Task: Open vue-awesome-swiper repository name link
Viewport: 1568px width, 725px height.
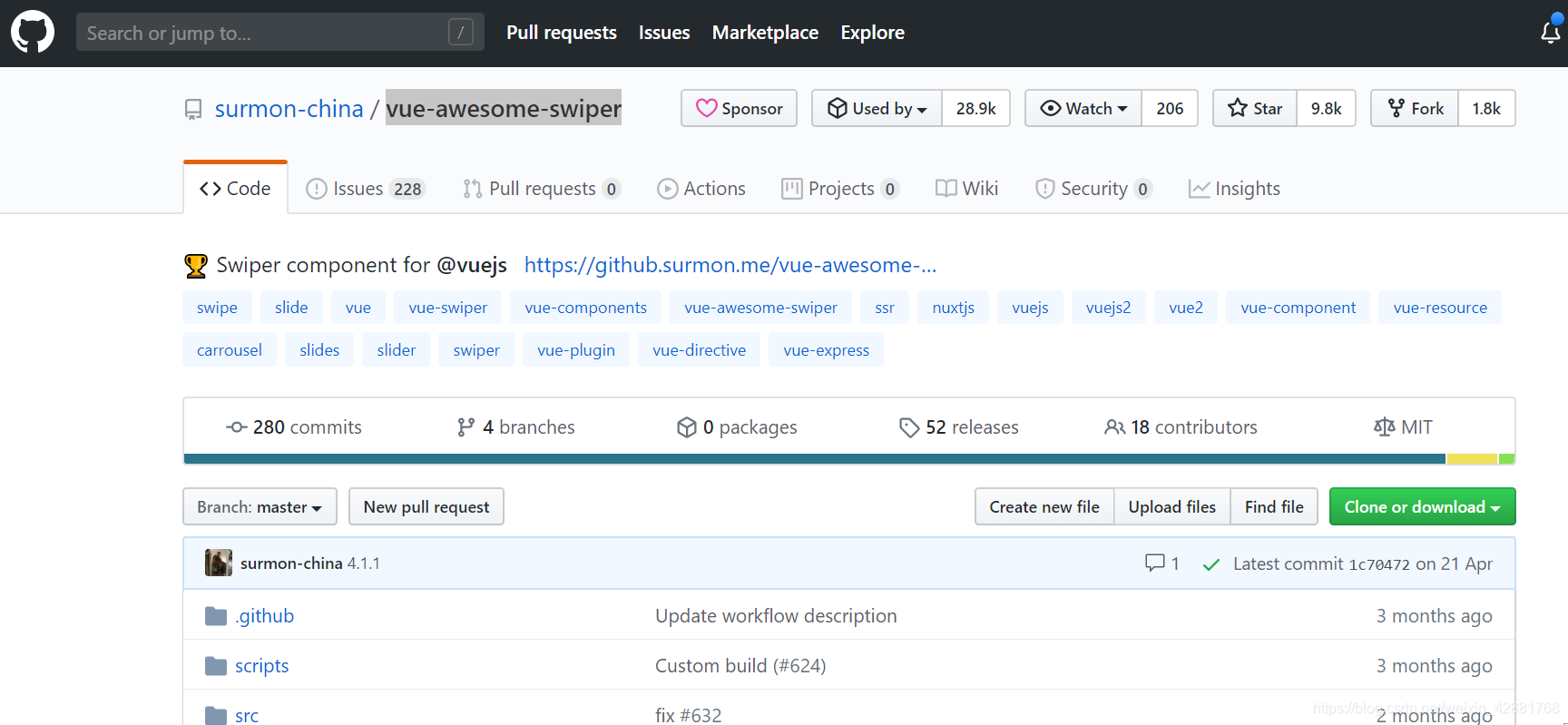Action: click(504, 108)
